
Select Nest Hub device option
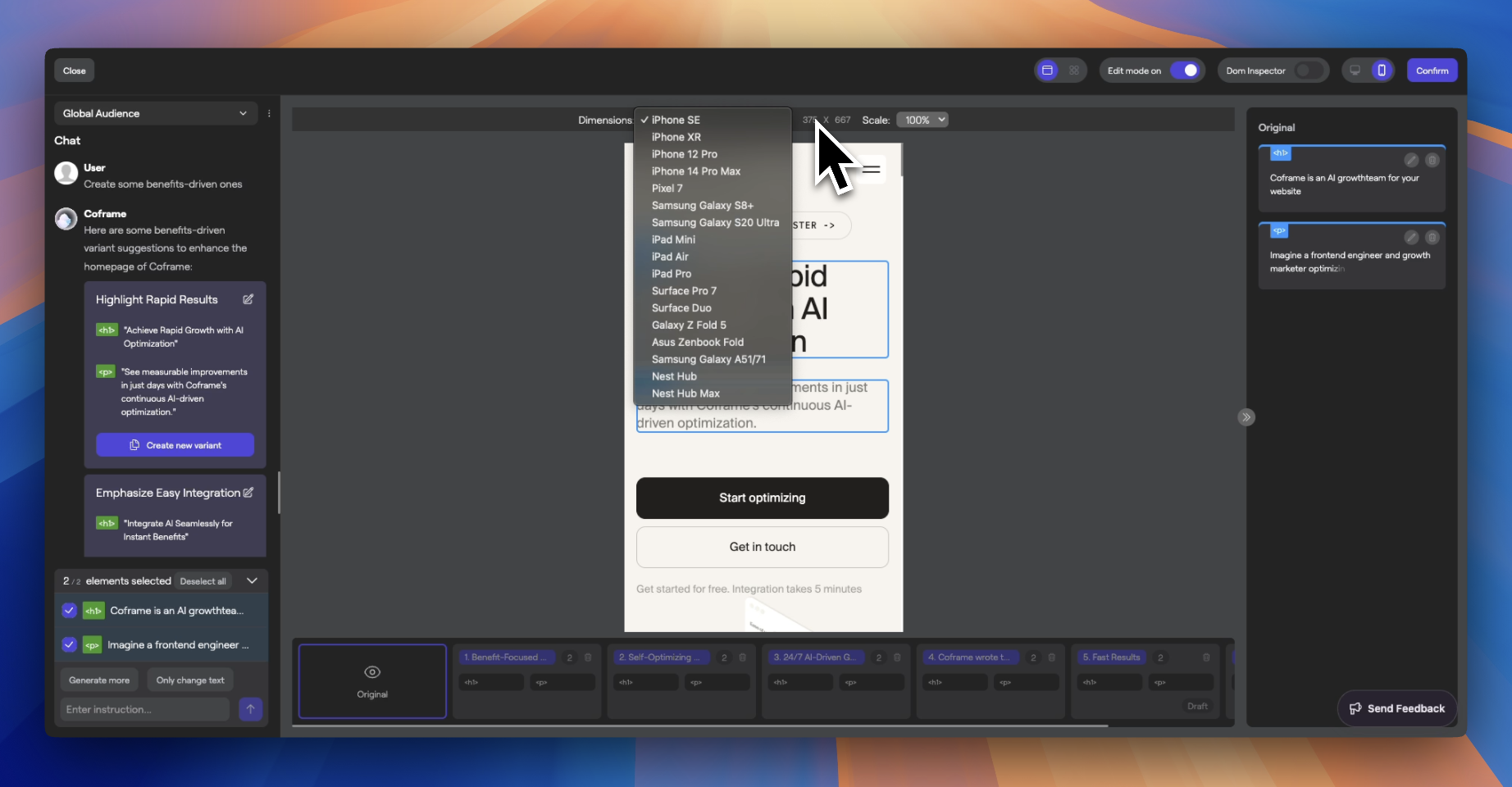pos(712,376)
